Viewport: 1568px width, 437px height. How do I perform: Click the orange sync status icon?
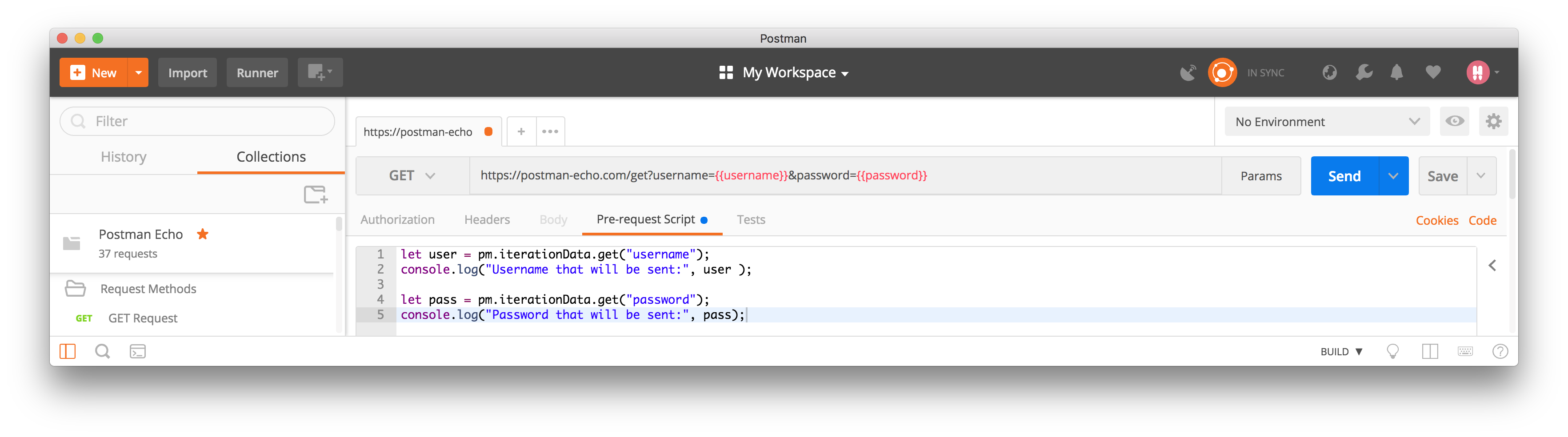[x=1222, y=72]
